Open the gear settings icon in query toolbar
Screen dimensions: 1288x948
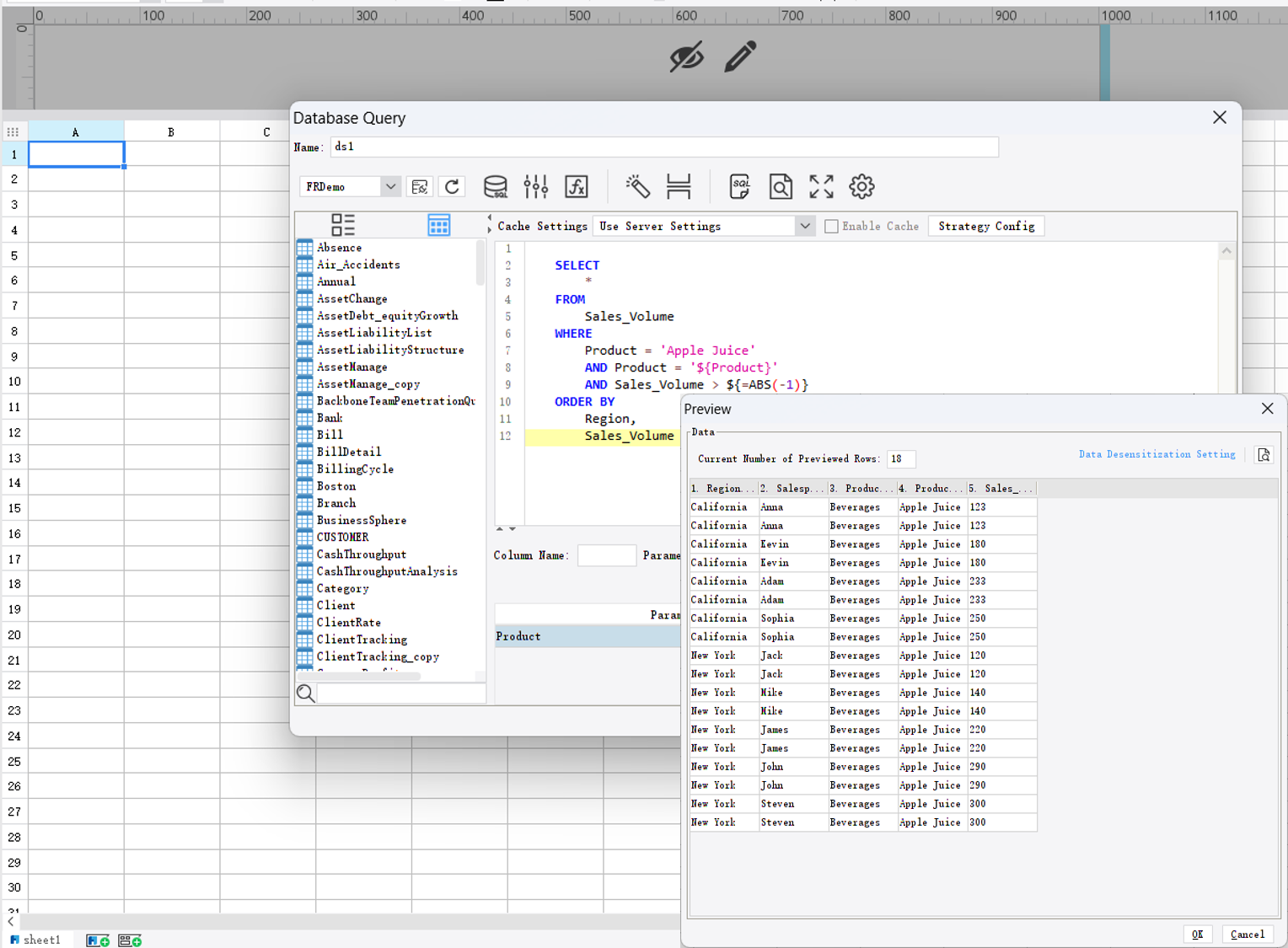click(x=861, y=186)
